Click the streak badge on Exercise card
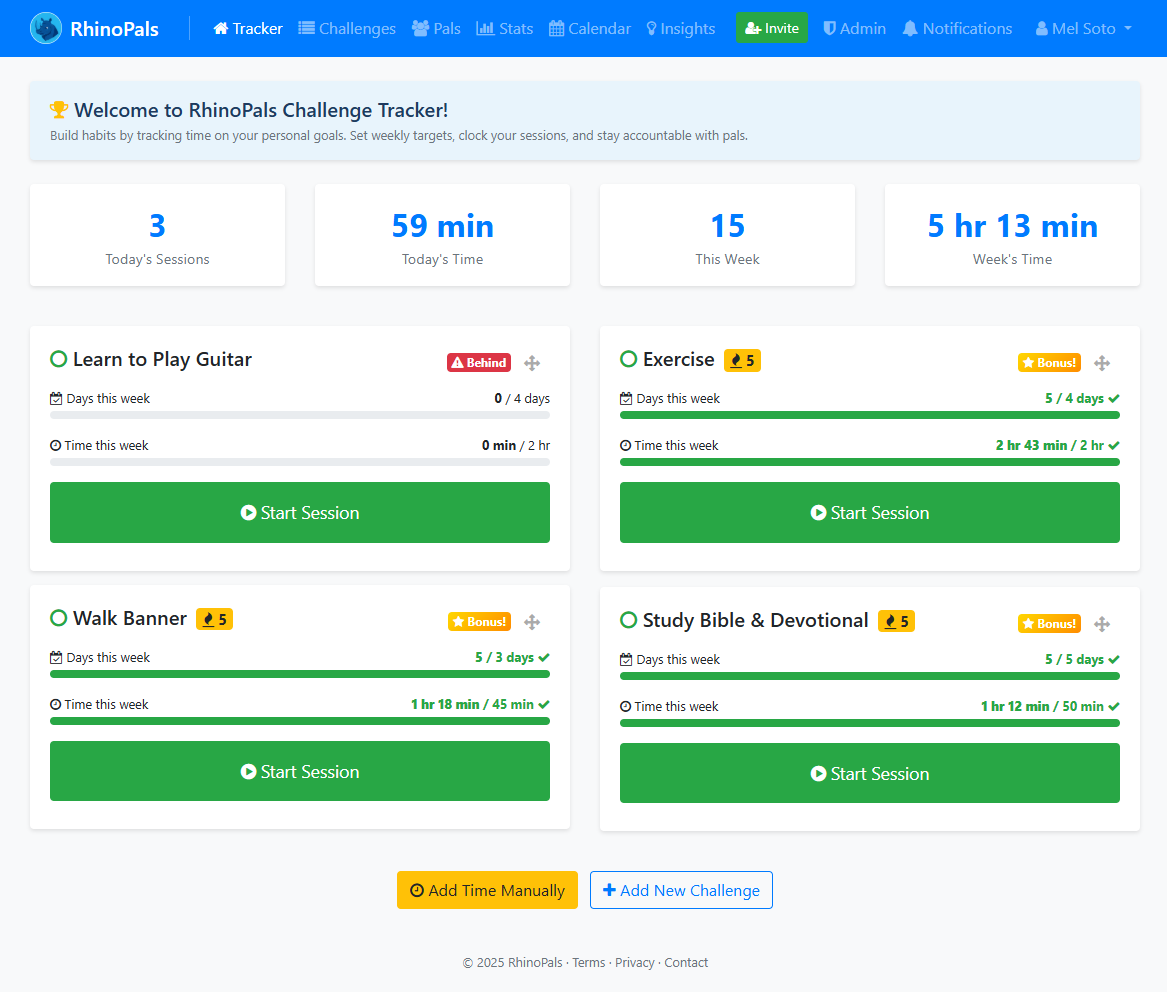The width and height of the screenshot is (1167, 992). point(742,359)
